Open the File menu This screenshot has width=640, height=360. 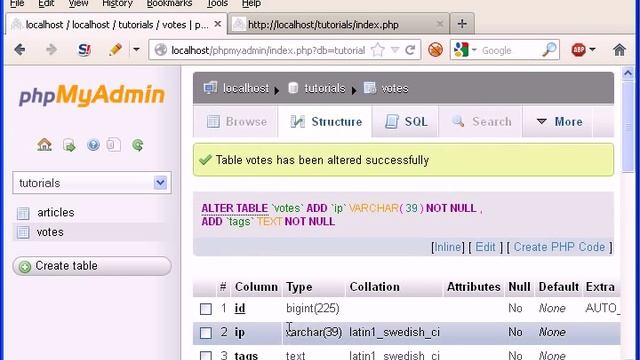click(x=17, y=4)
